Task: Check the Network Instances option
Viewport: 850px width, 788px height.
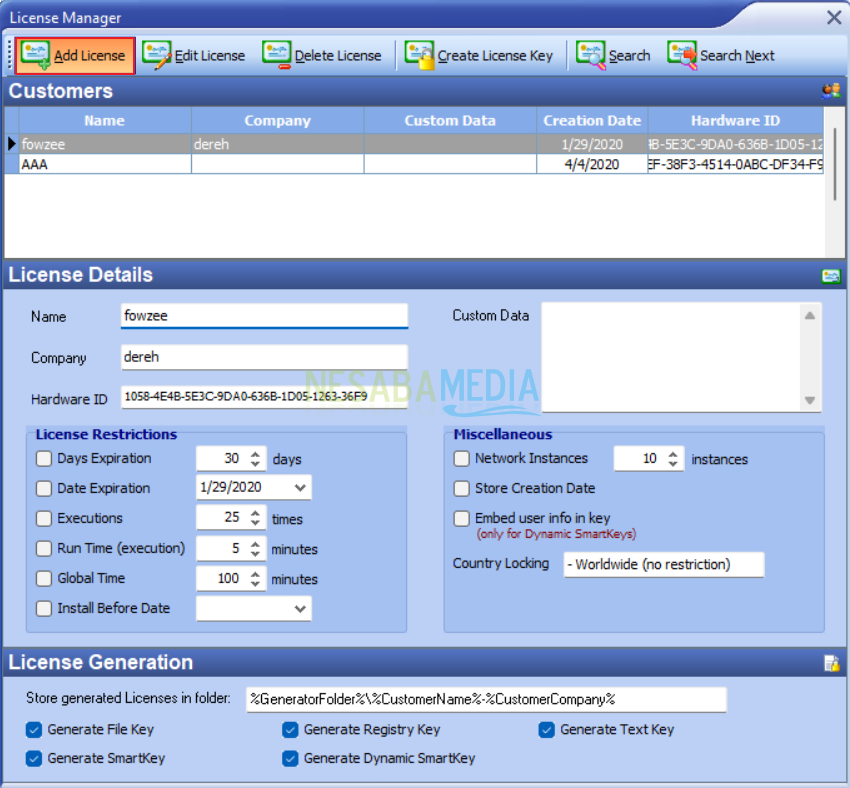Action: [x=461, y=459]
